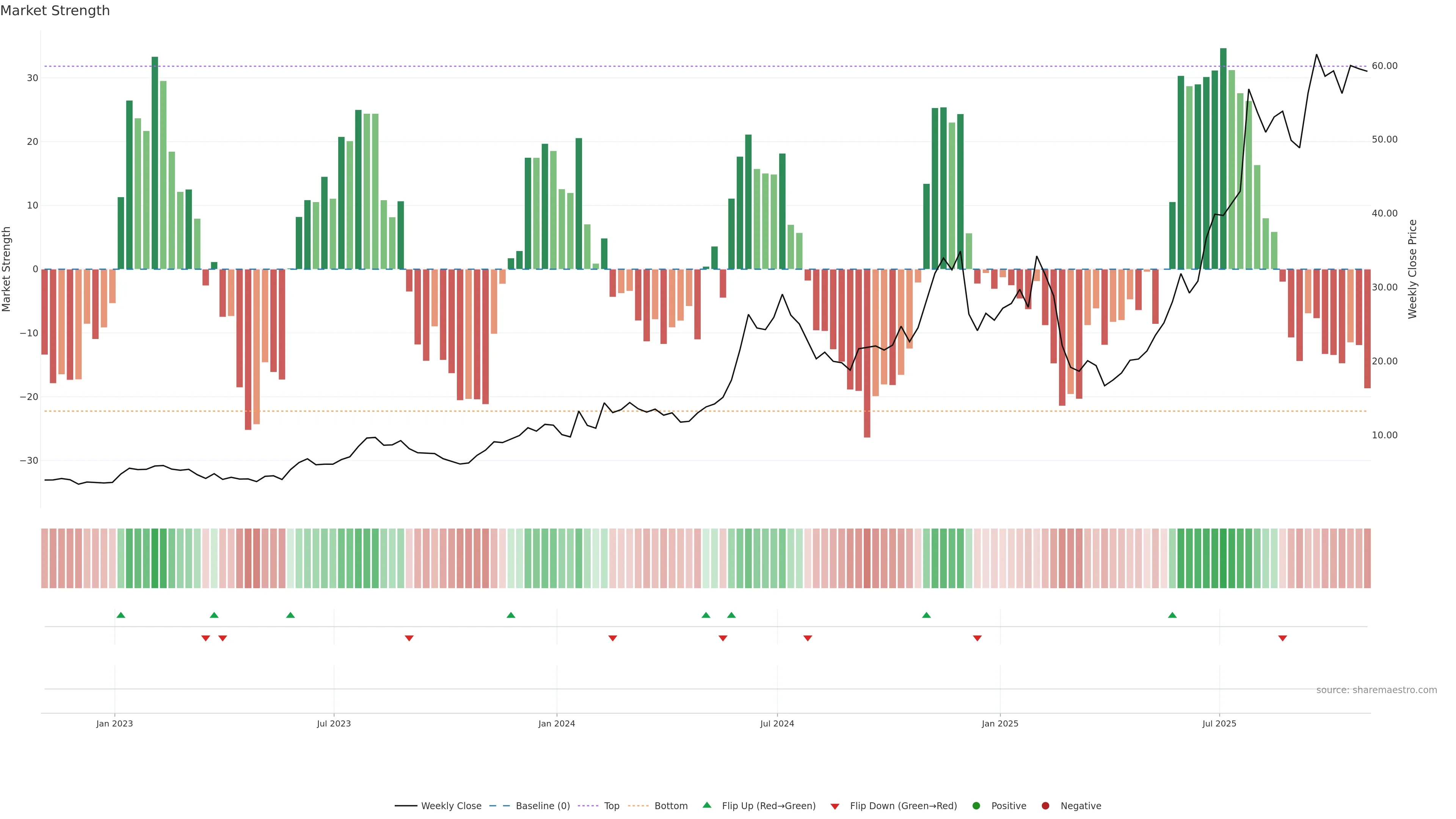Click the Market Strength chart title

[55, 11]
